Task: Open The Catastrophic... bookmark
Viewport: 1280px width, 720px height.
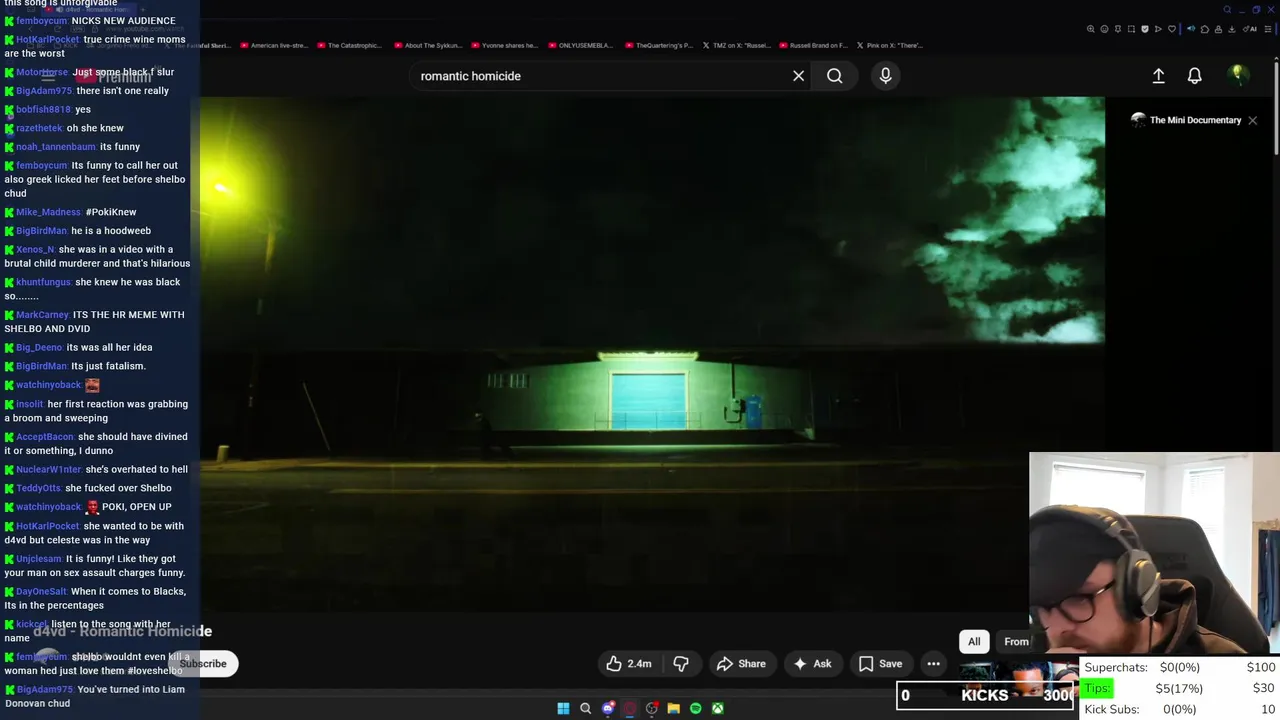Action: pyautogui.click(x=349, y=45)
